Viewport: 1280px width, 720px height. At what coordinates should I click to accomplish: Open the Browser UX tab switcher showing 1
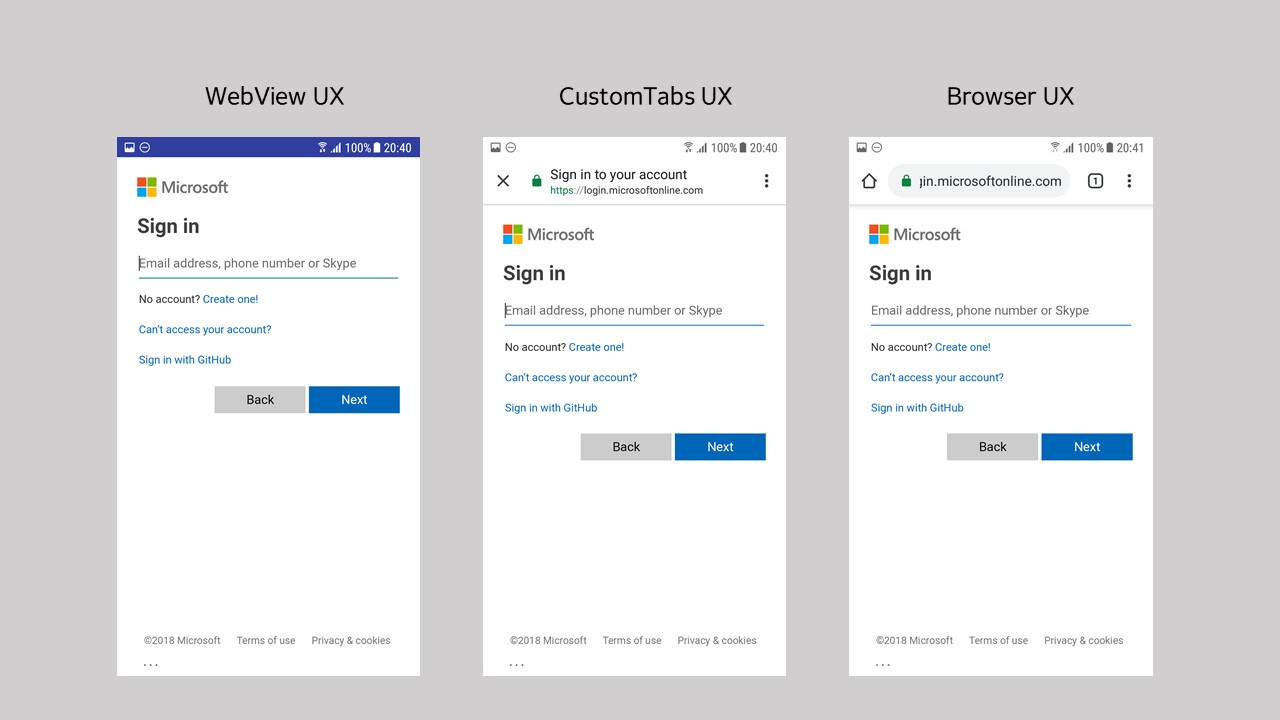[1095, 181]
